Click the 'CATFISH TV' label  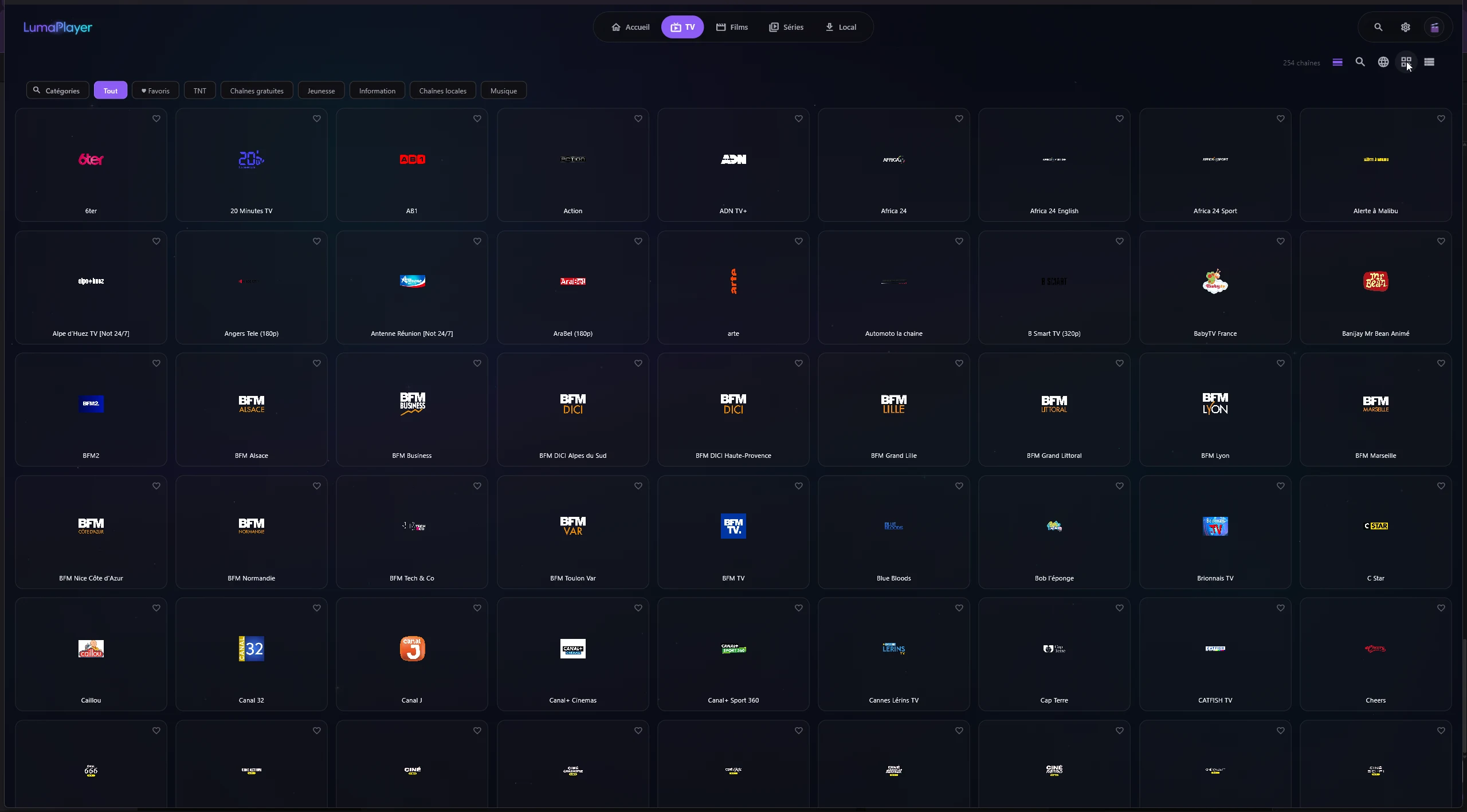(x=1215, y=700)
